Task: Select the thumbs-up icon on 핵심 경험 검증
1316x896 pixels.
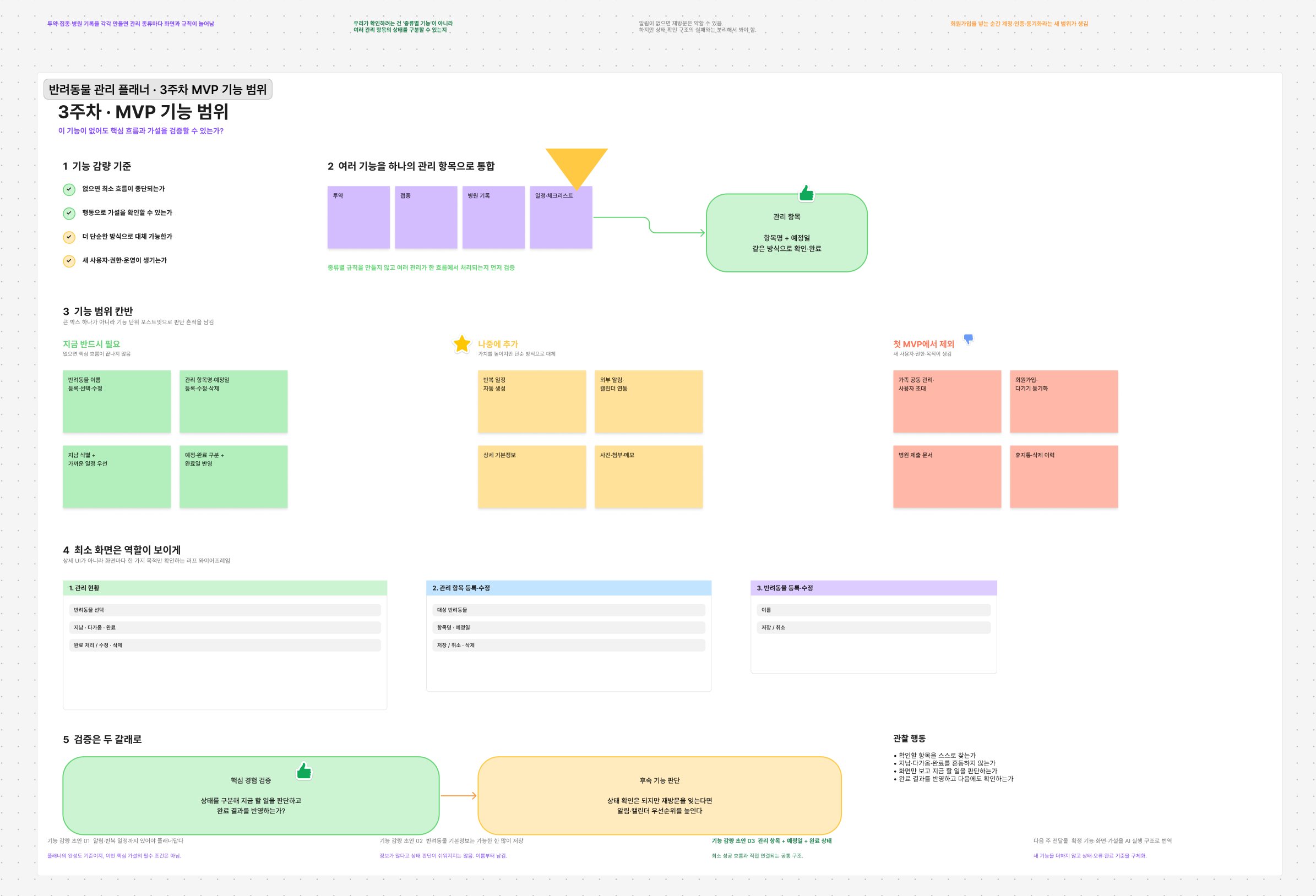Action: tap(304, 771)
